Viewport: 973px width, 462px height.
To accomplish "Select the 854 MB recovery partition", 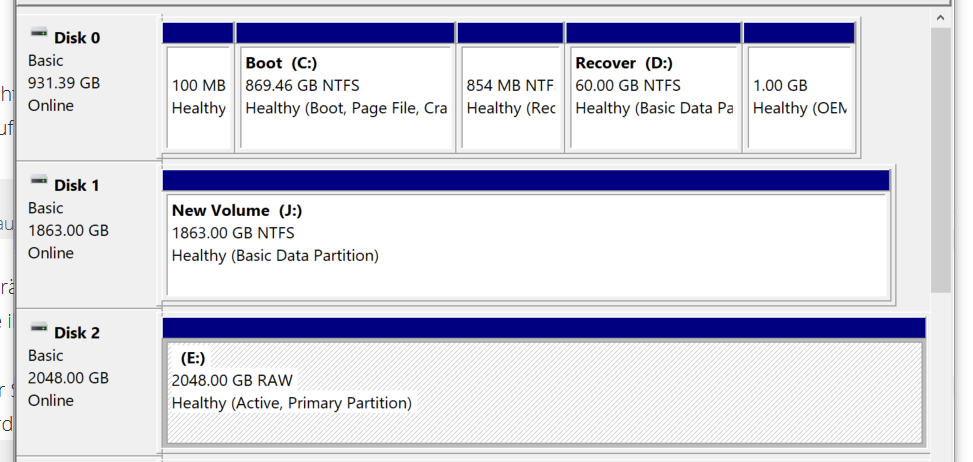I will click(x=510, y=97).
